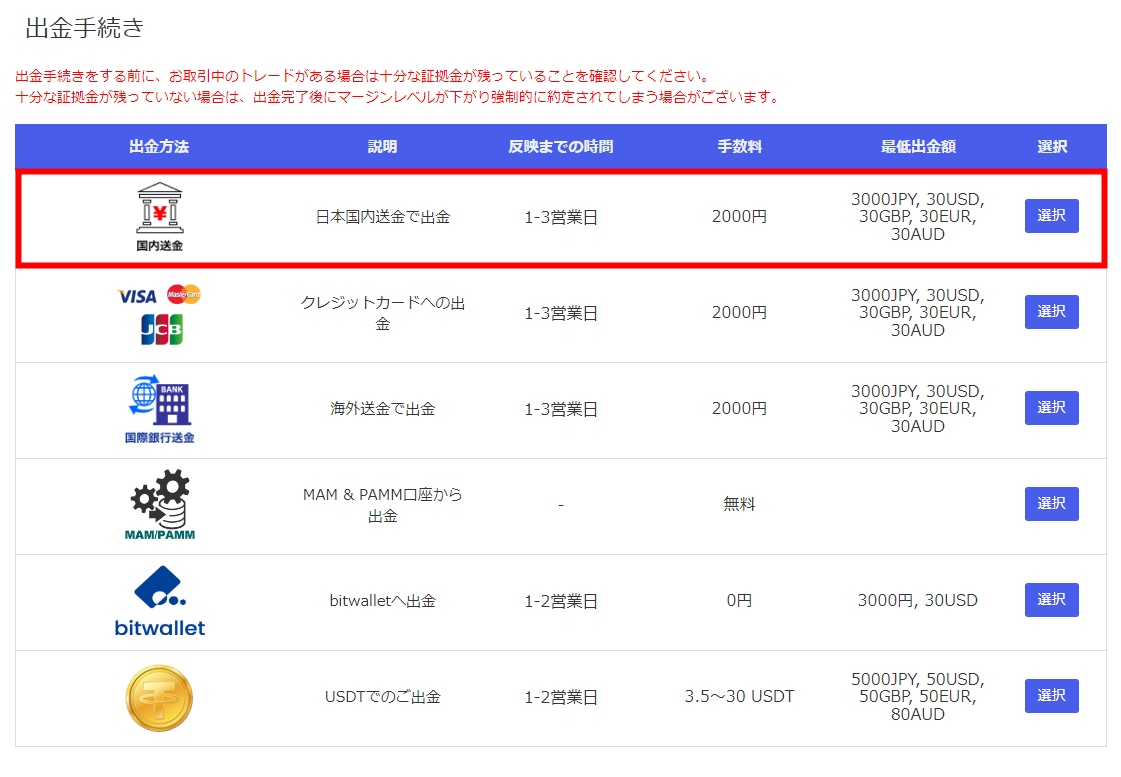Click the MAM/PAMM gears icon
This screenshot has width=1121, height=777.
point(159,505)
